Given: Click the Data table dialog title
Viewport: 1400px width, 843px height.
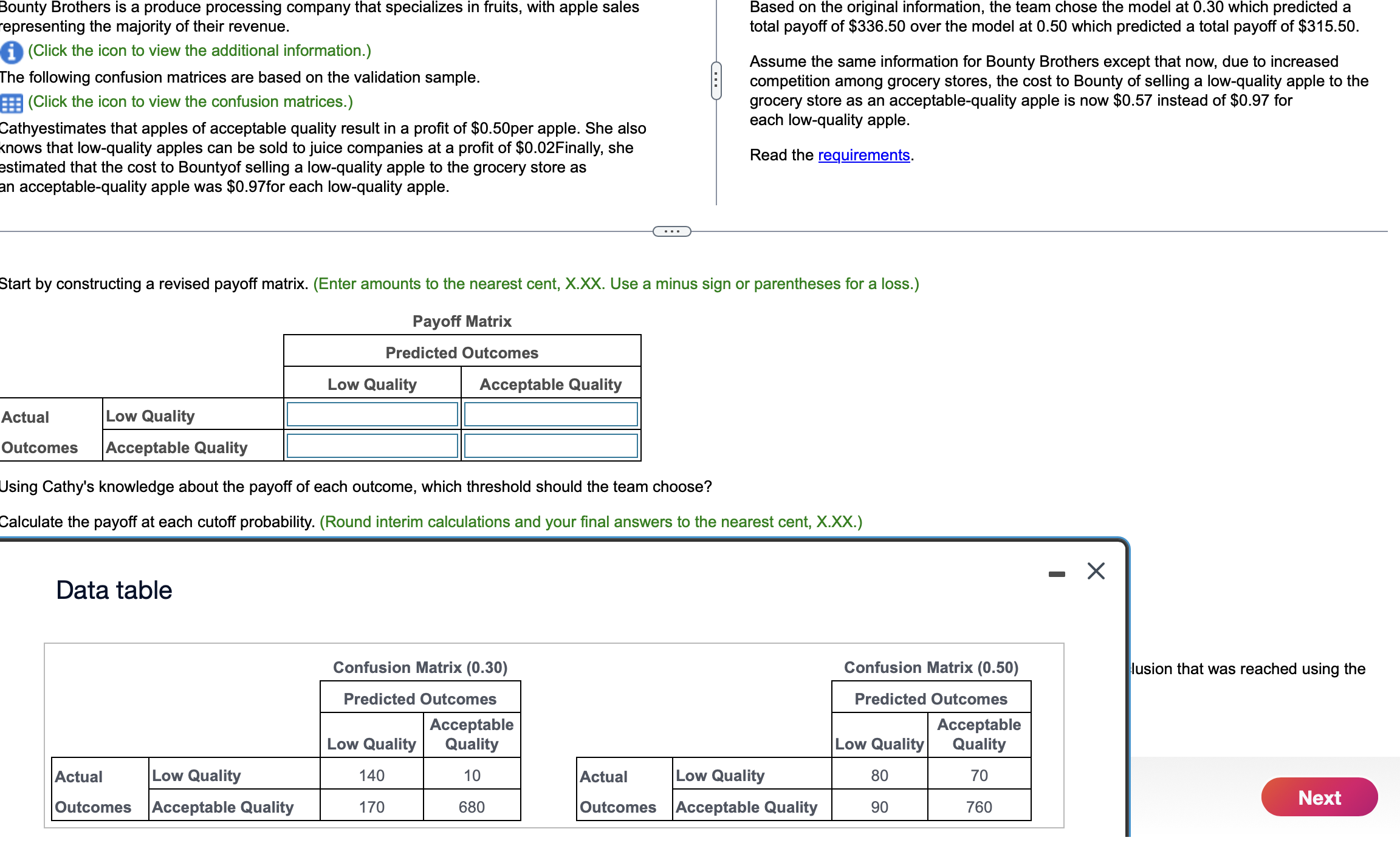Looking at the screenshot, I should [113, 589].
